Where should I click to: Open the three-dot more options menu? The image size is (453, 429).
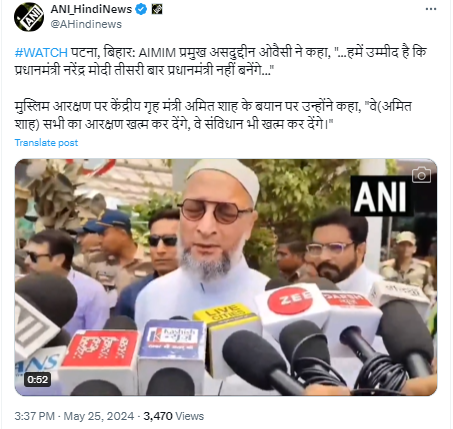coord(431,9)
